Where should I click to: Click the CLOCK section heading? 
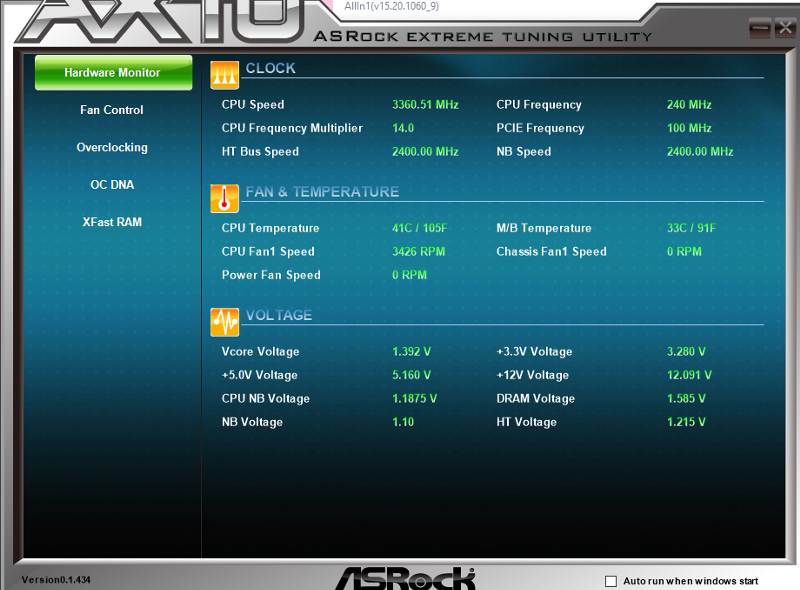[270, 68]
